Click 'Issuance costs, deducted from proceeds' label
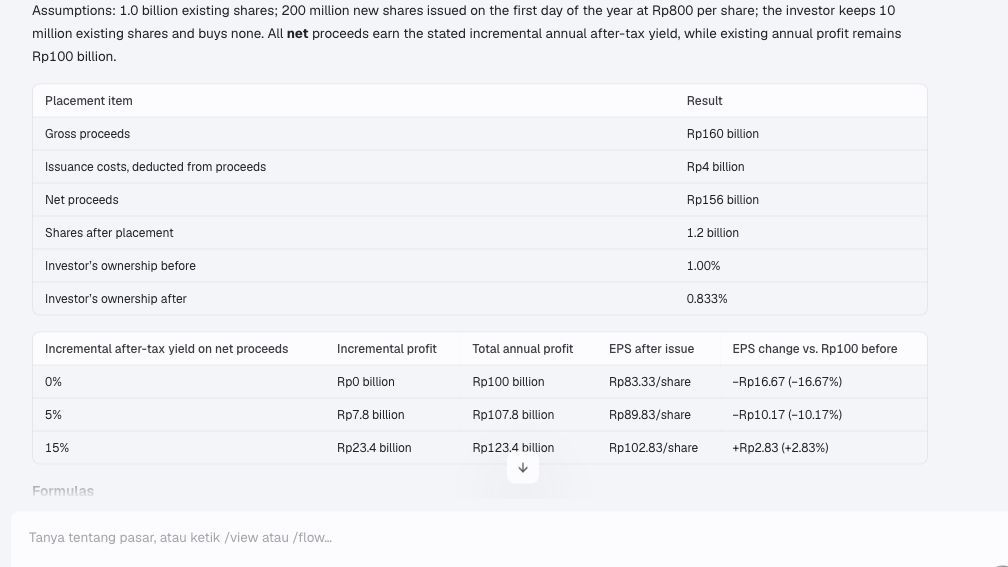The width and height of the screenshot is (1008, 567). [156, 166]
